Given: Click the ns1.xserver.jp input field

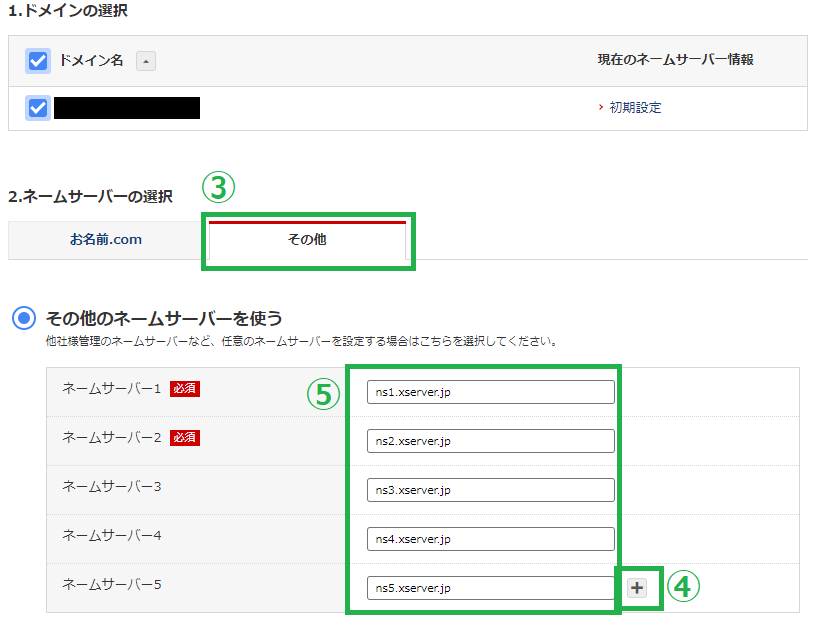Looking at the screenshot, I should pos(489,391).
